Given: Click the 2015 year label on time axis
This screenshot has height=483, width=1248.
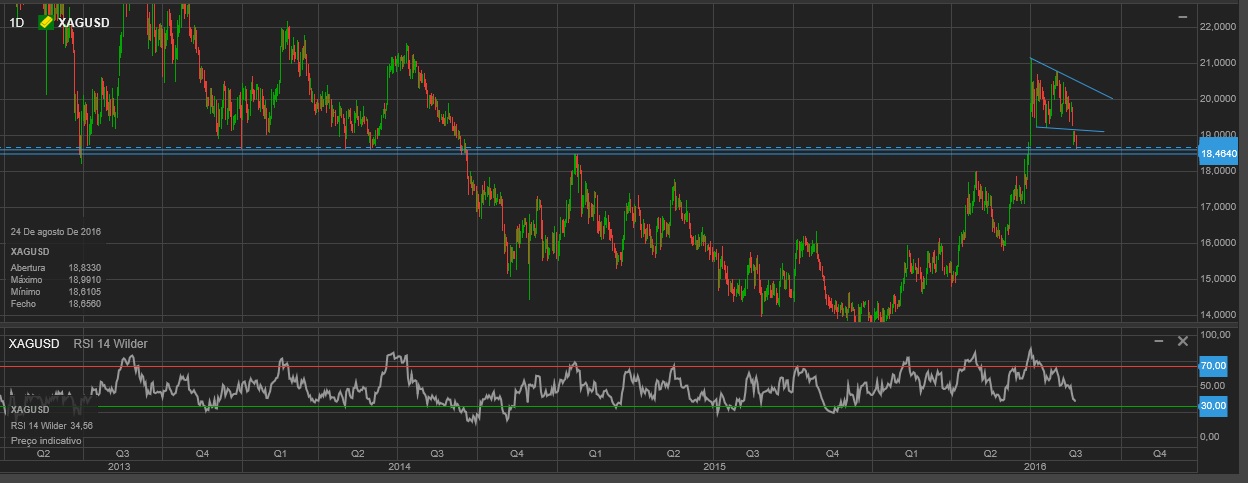Looking at the screenshot, I should (714, 467).
